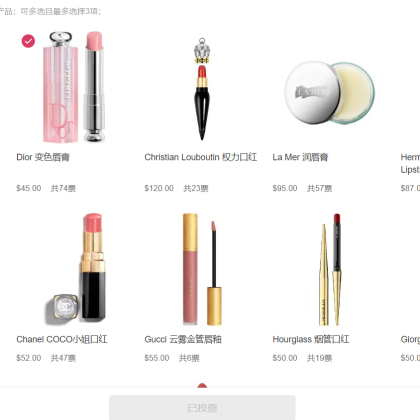Select the Christian Louboutin lipstick image
This screenshot has width=420, height=420.
tap(202, 89)
